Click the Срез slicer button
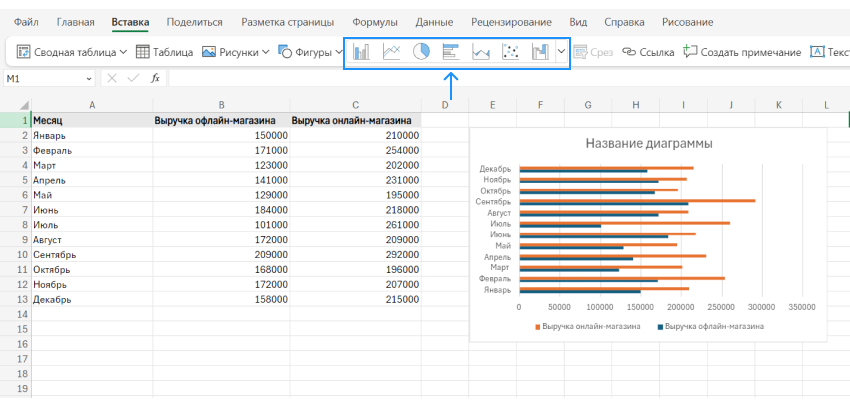This screenshot has height=406, width=850. (x=593, y=52)
